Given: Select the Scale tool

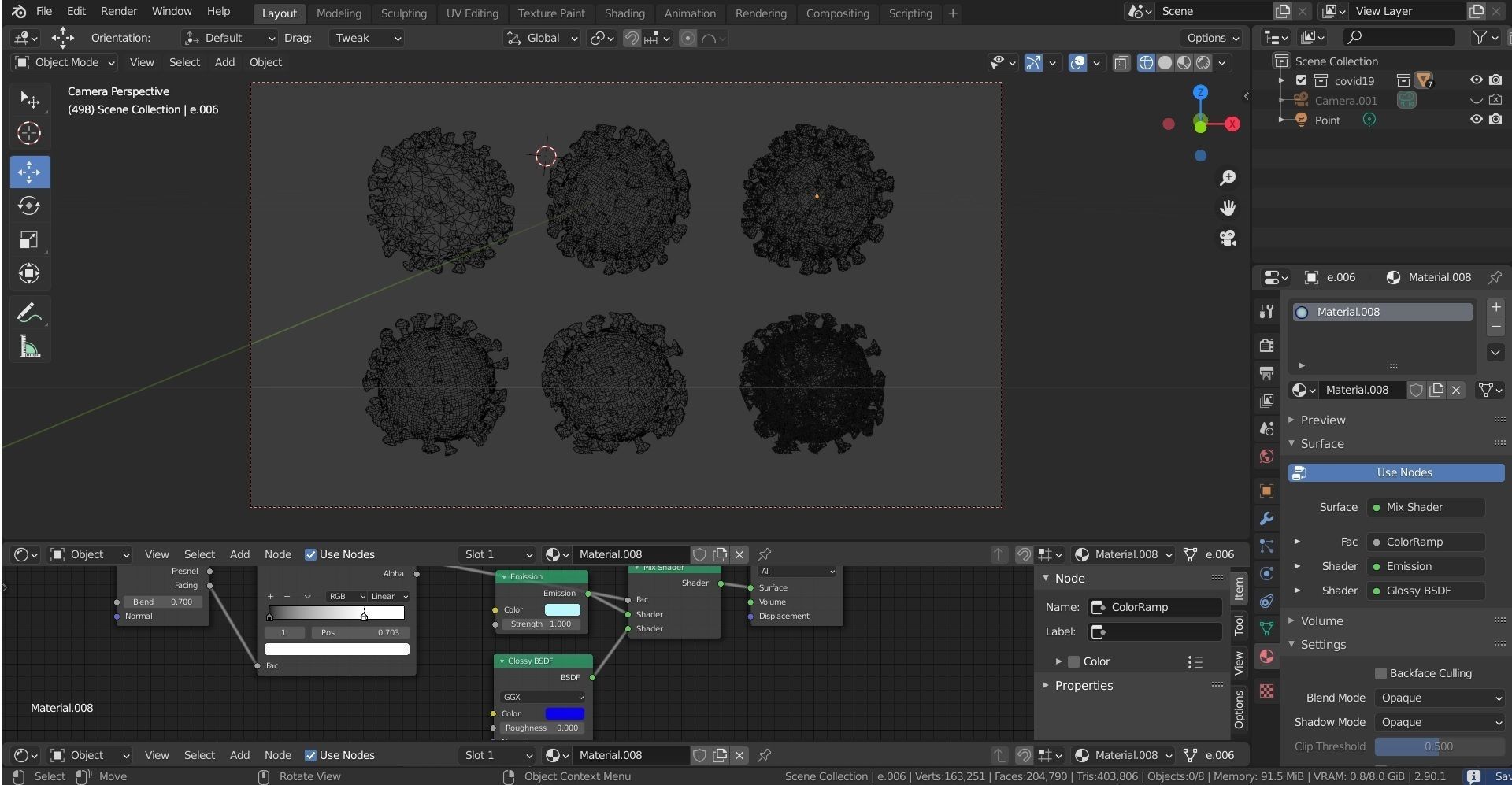Looking at the screenshot, I should pyautogui.click(x=29, y=239).
